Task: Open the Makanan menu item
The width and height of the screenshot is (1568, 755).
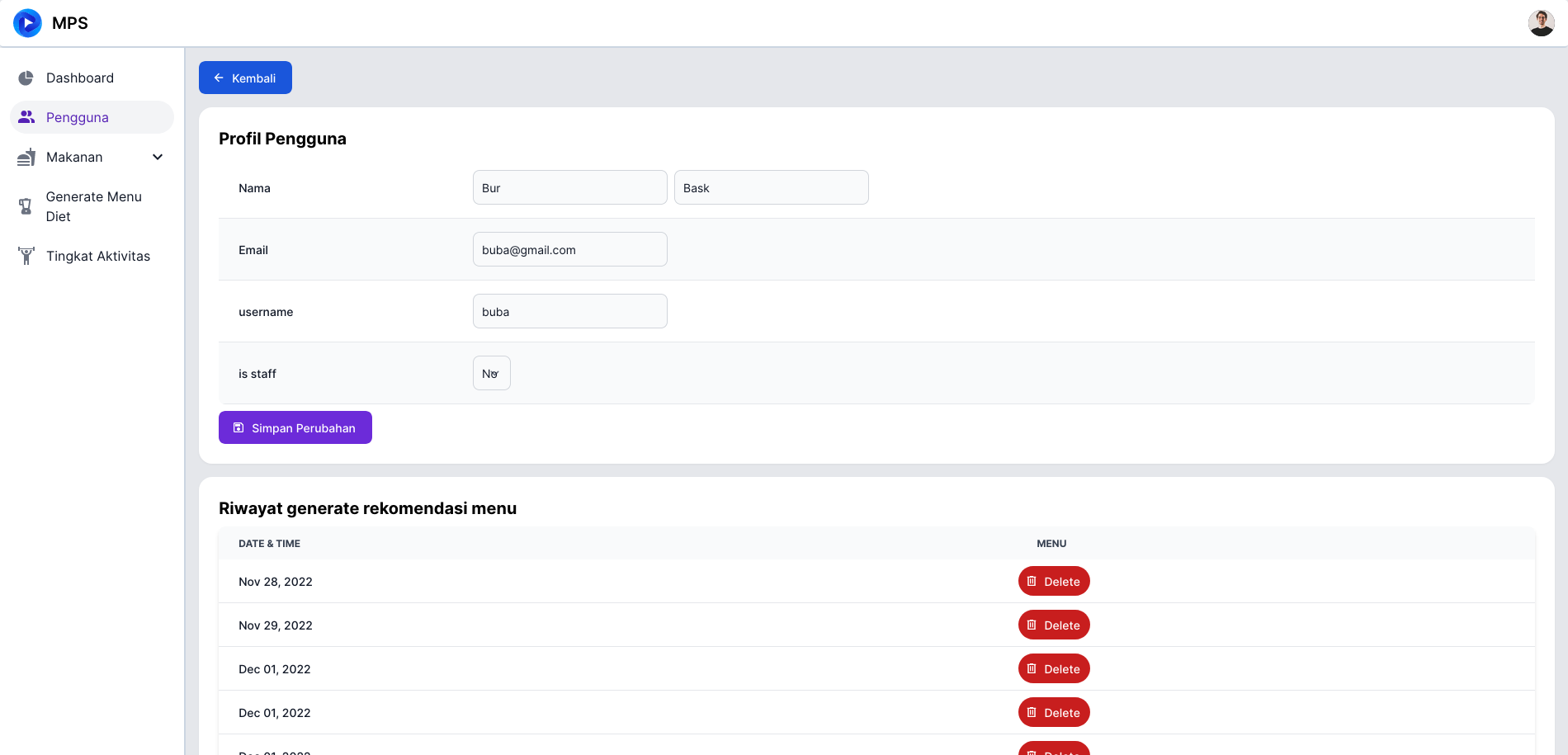Action: [92, 157]
